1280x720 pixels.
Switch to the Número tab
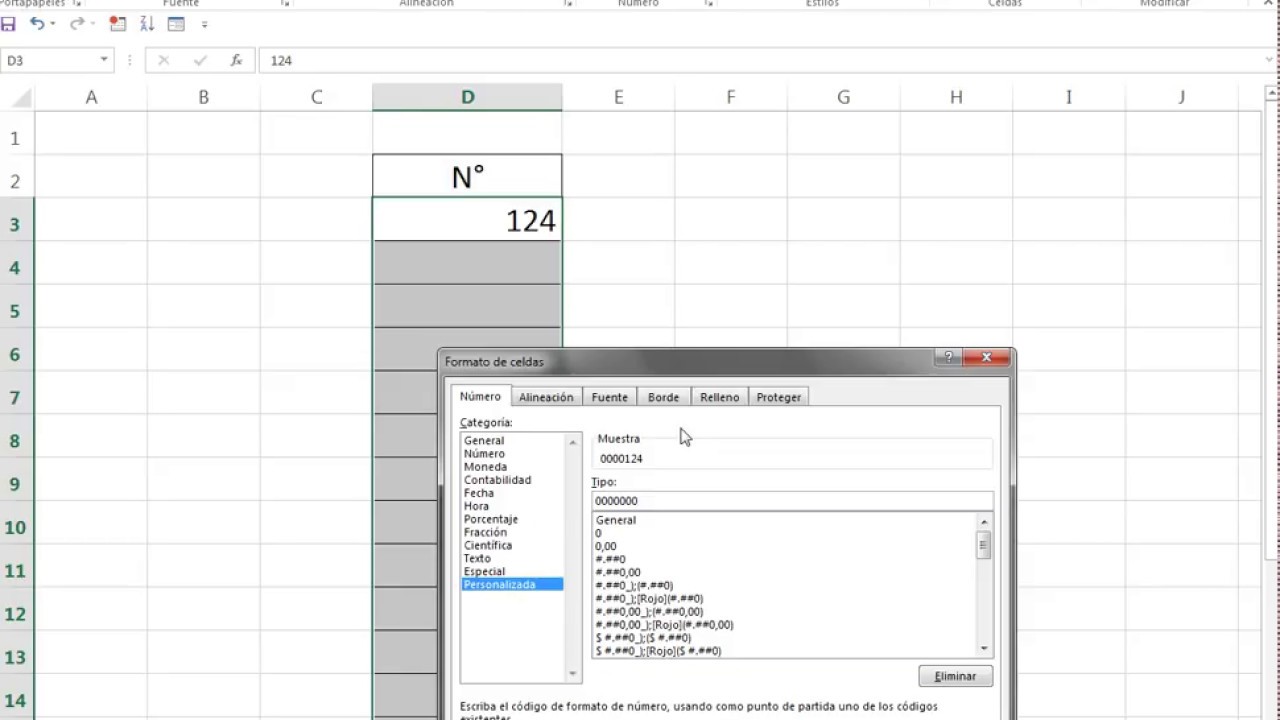point(480,396)
